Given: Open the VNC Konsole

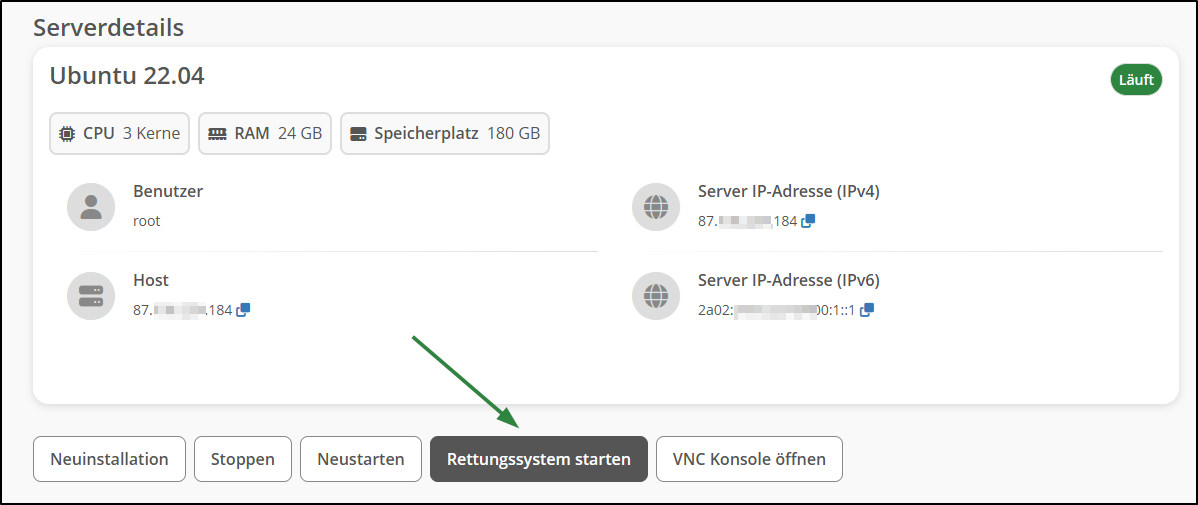Looking at the screenshot, I should click(750, 459).
